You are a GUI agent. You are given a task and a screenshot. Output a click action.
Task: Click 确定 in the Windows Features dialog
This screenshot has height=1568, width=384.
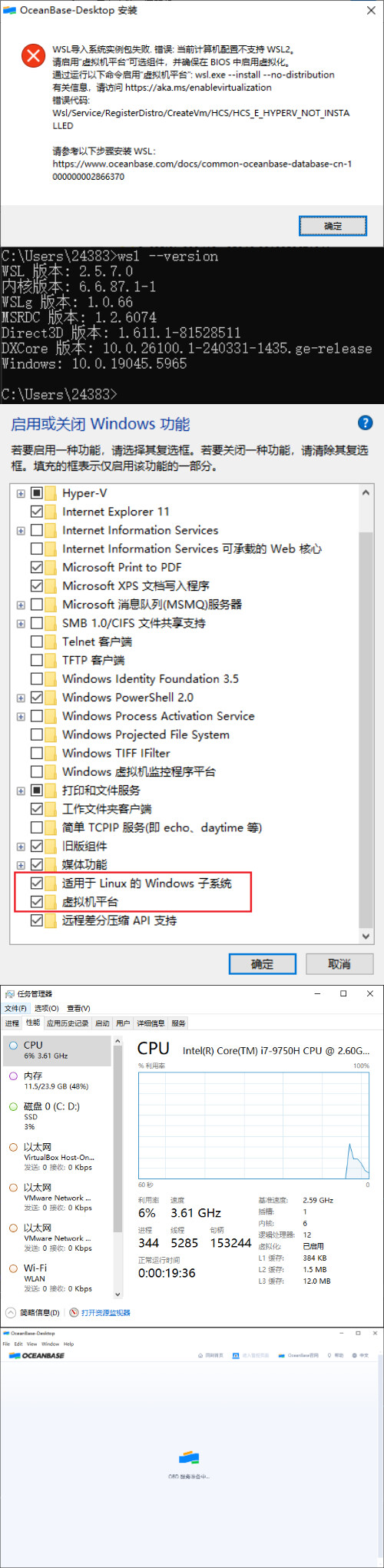(262, 963)
